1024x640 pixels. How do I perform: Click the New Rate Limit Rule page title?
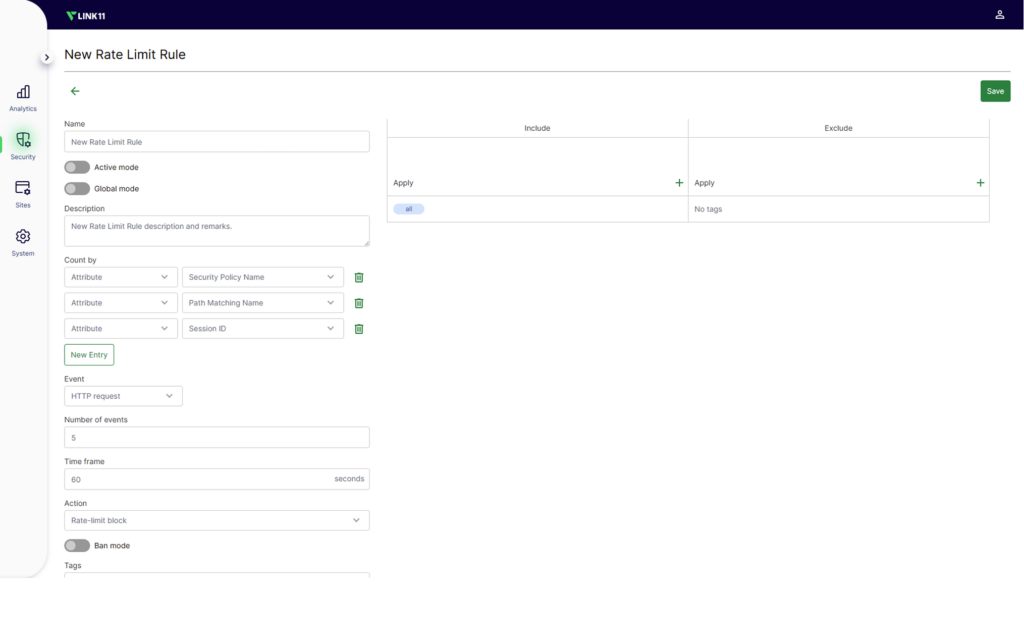pyautogui.click(x=125, y=55)
